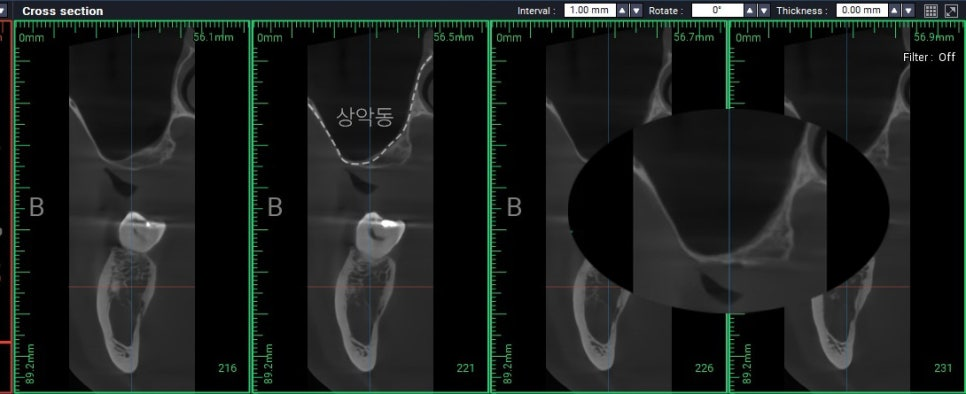Select cross section slice 216
Screen dimensions: 966x394
coord(132,206)
